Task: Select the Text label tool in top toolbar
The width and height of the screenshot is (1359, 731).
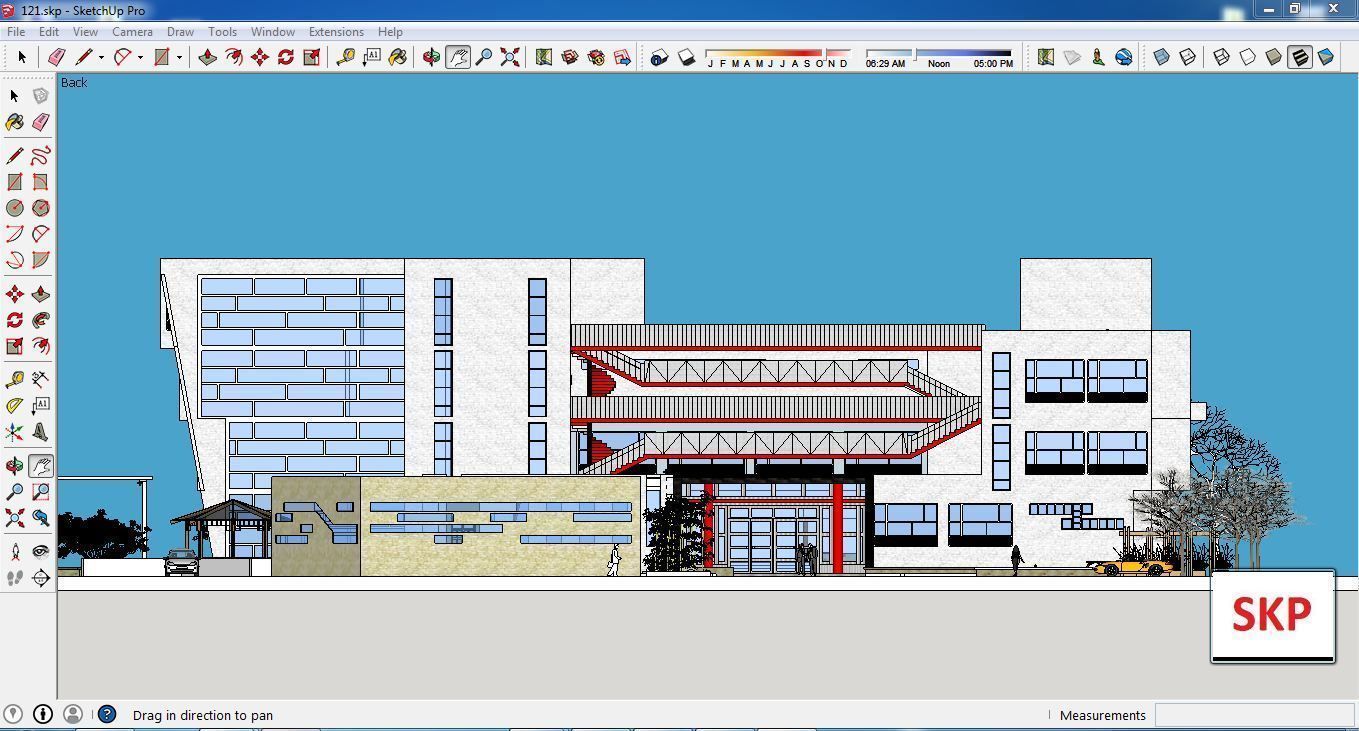Action: coord(371,57)
